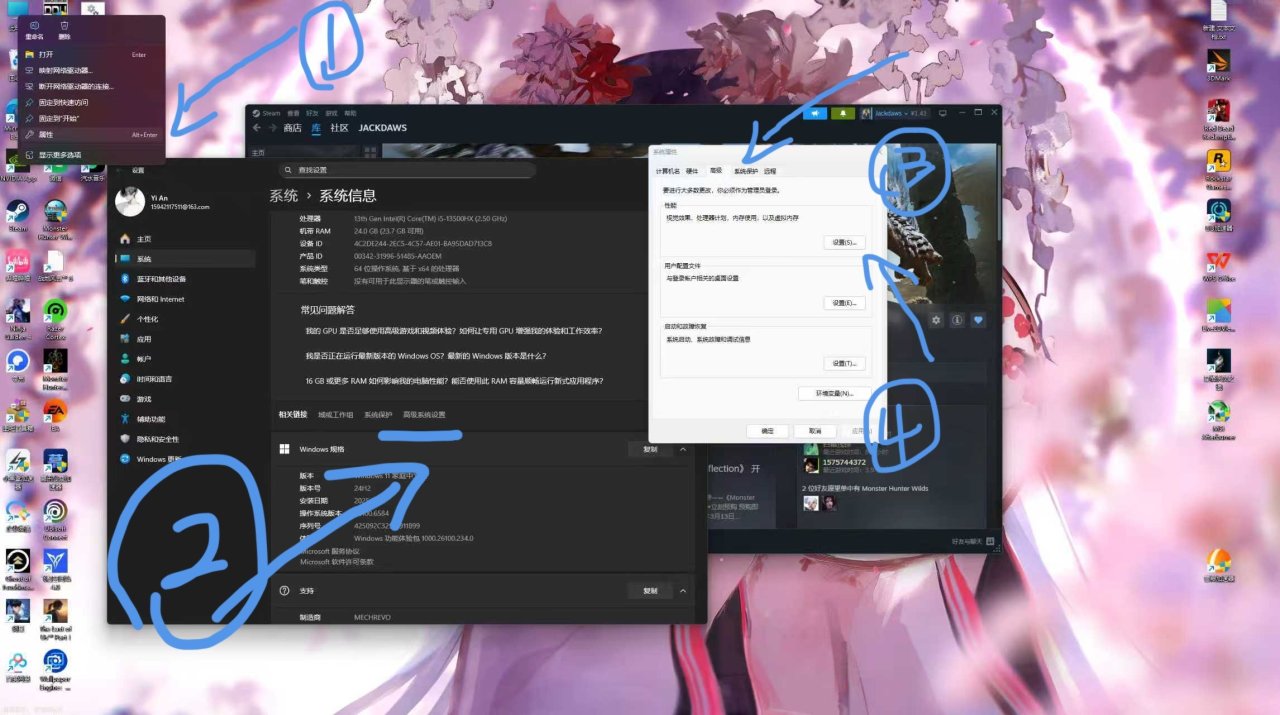Open the 16 GB RAM FAQ question
1280x715 pixels.
(455, 381)
